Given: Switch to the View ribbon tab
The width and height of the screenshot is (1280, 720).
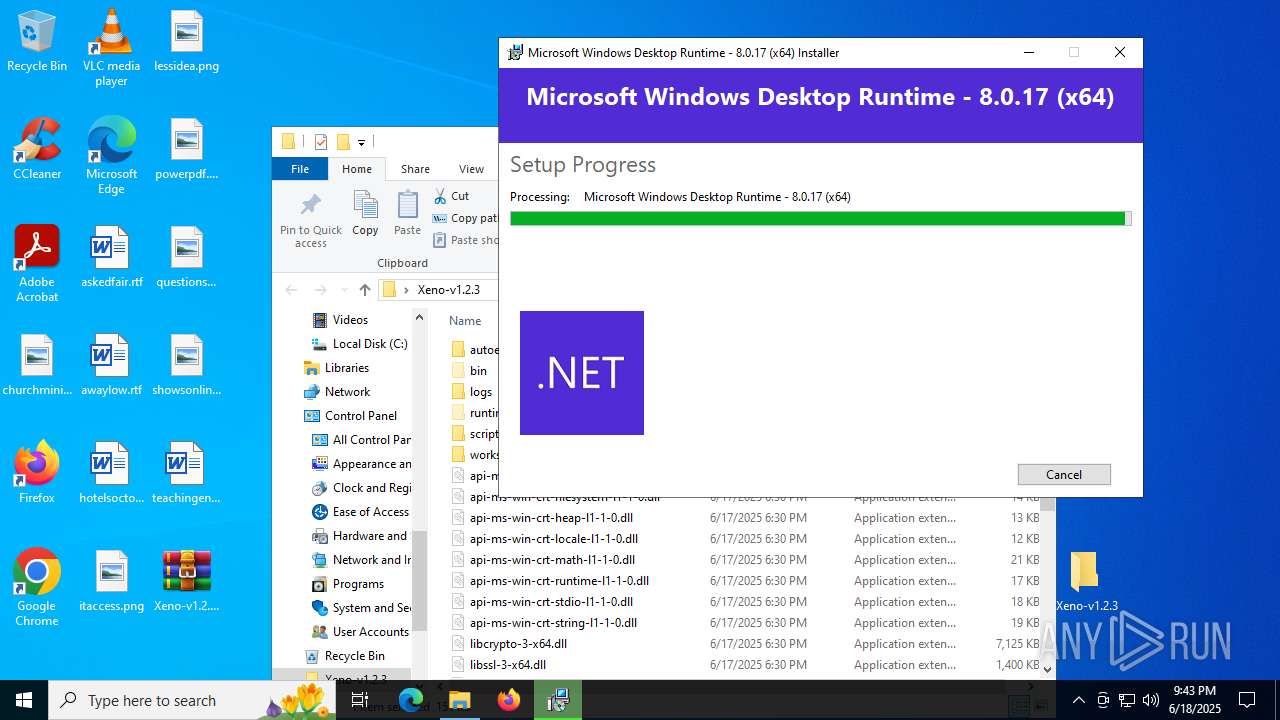Looking at the screenshot, I should pyautogui.click(x=471, y=169).
